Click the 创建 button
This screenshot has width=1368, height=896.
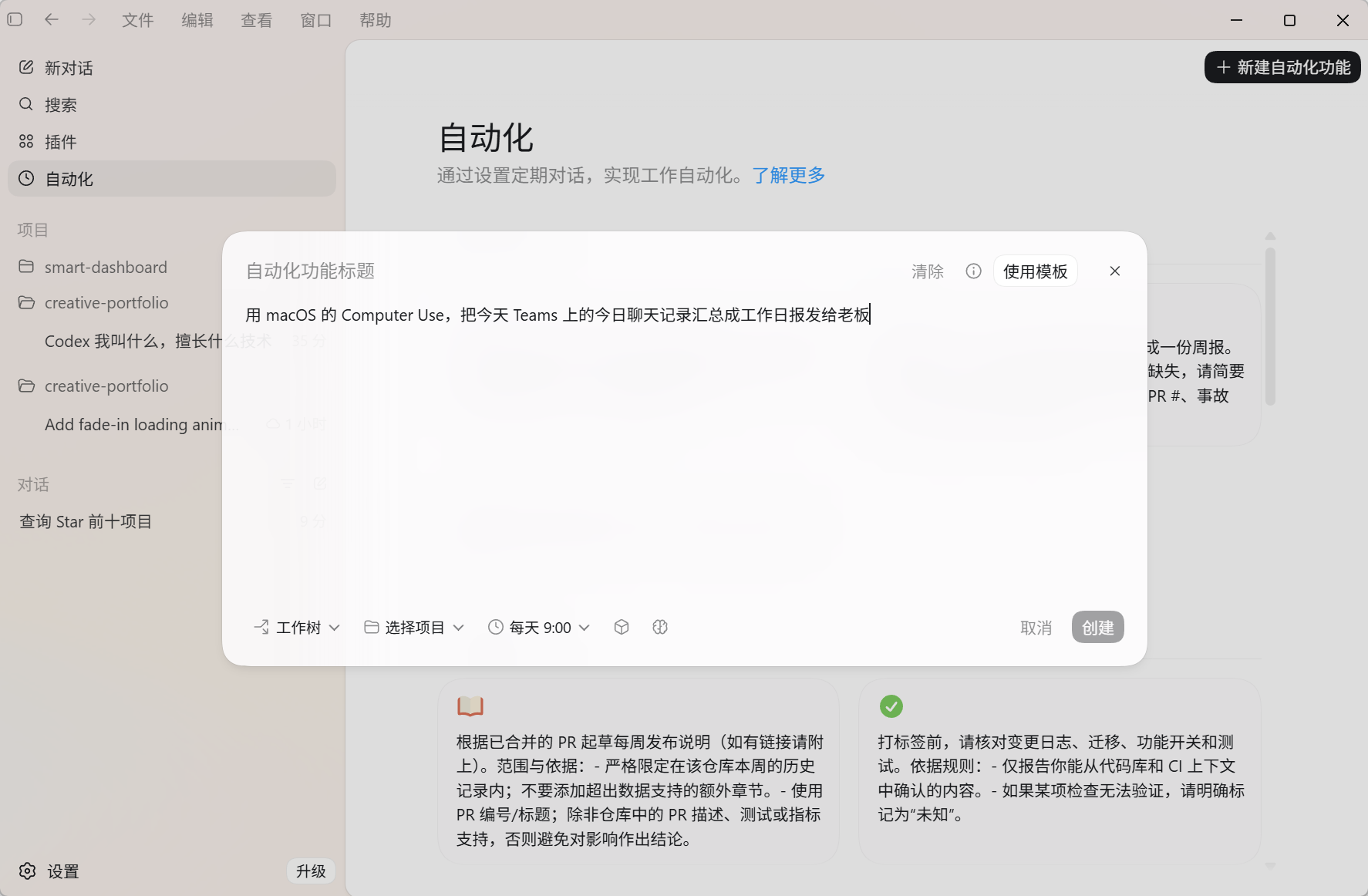click(x=1098, y=628)
